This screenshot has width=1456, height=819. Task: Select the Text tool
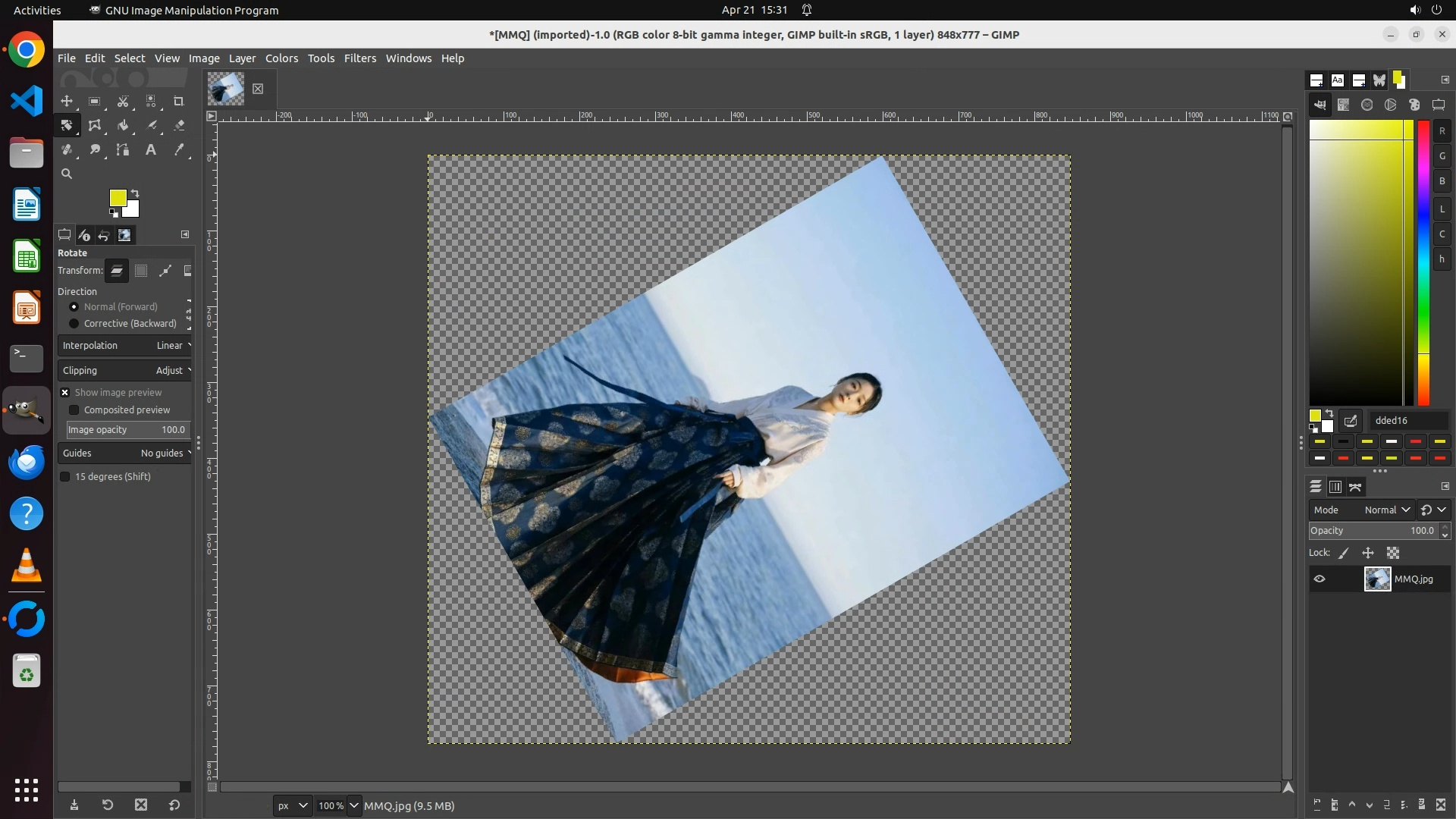coord(151,150)
